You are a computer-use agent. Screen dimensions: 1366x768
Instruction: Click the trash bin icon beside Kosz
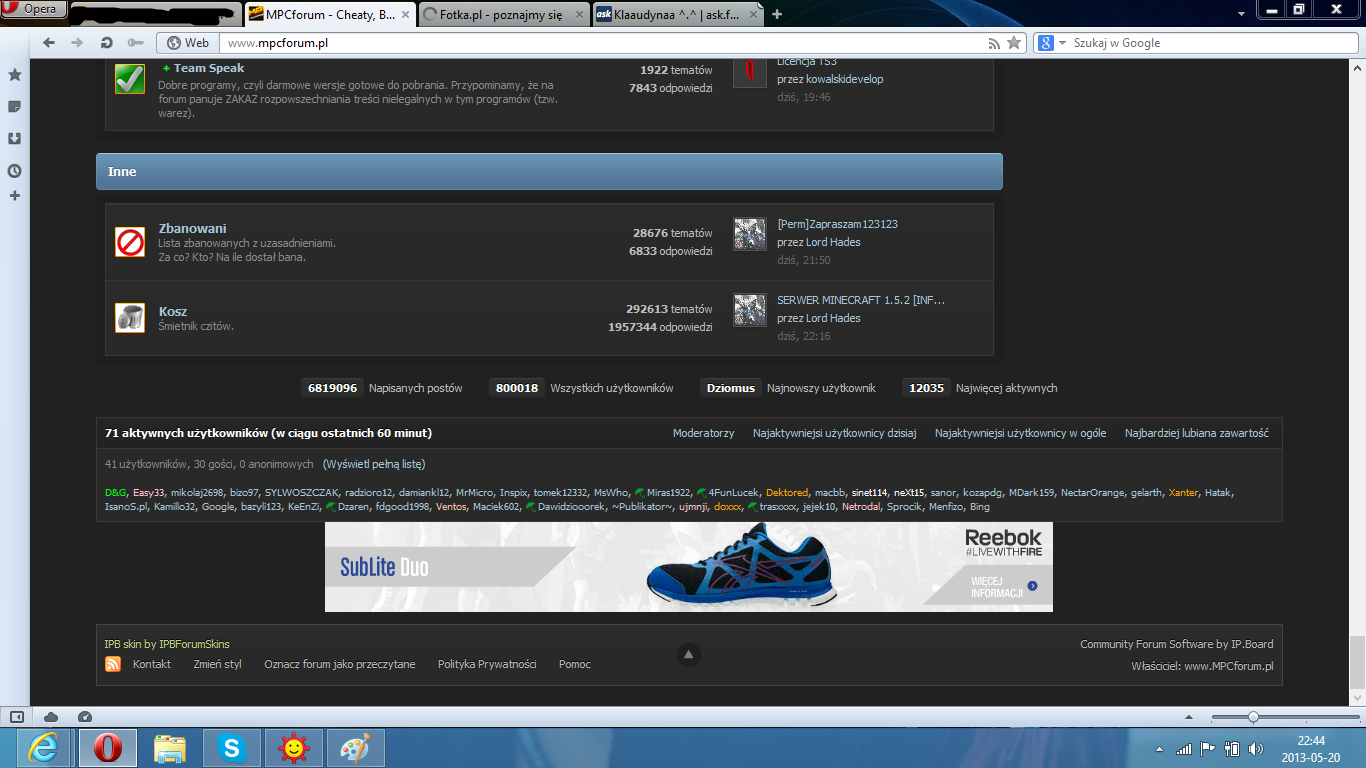click(x=130, y=318)
